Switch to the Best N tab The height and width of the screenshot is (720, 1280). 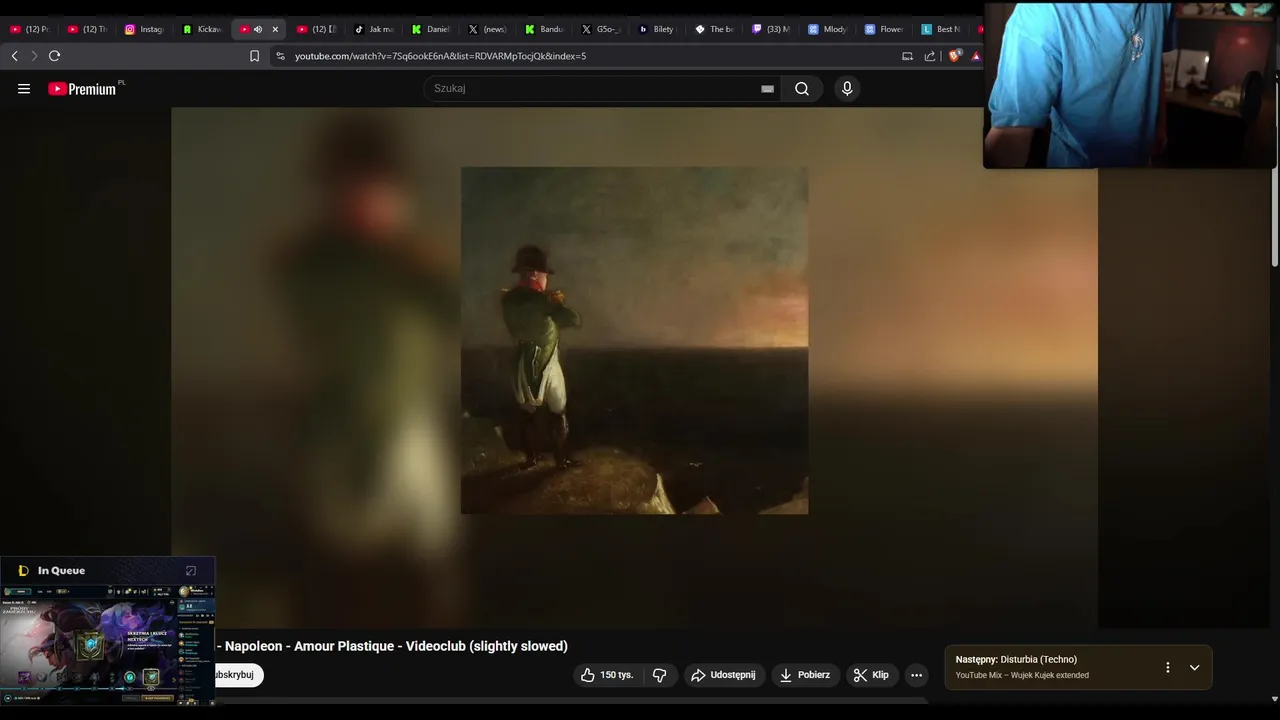pyautogui.click(x=942, y=29)
